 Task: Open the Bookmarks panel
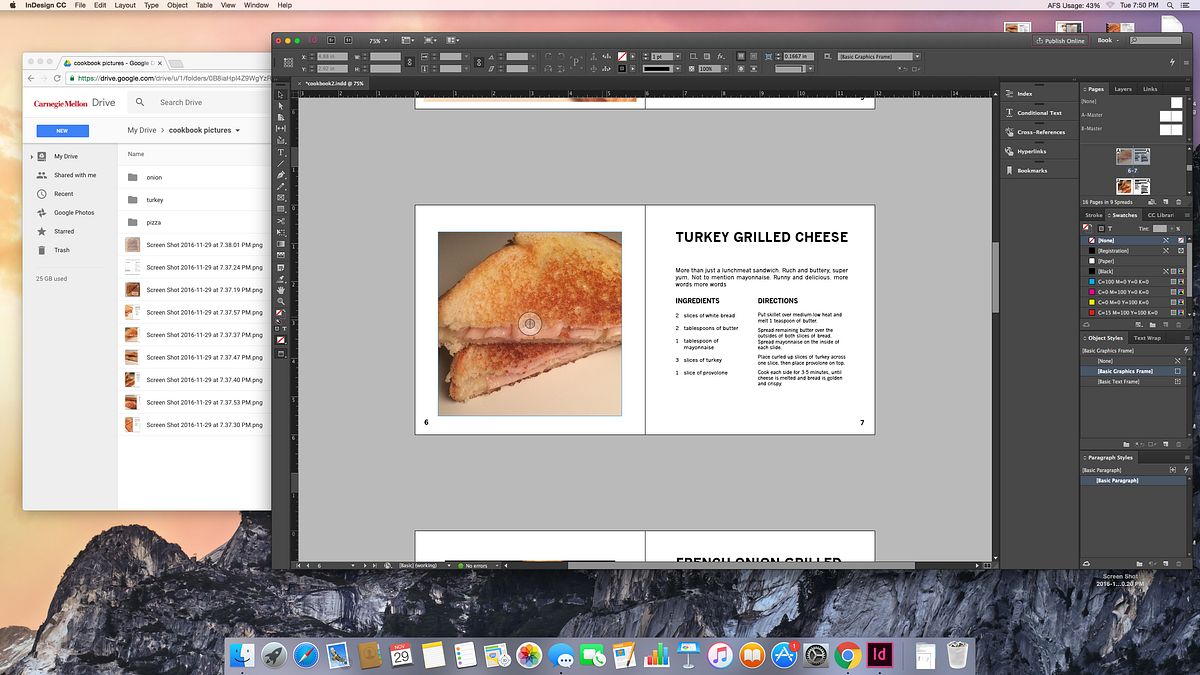pyautogui.click(x=1031, y=170)
